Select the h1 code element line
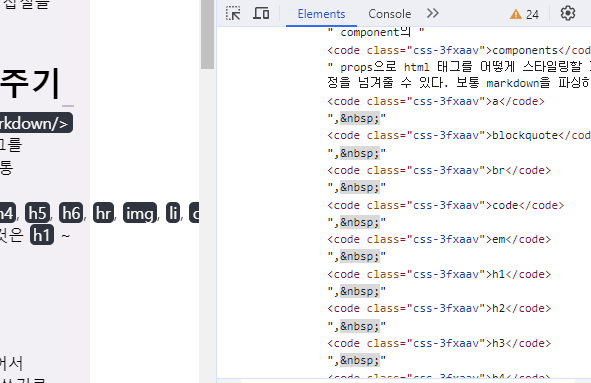This screenshot has height=383, width=591. pos(439,274)
